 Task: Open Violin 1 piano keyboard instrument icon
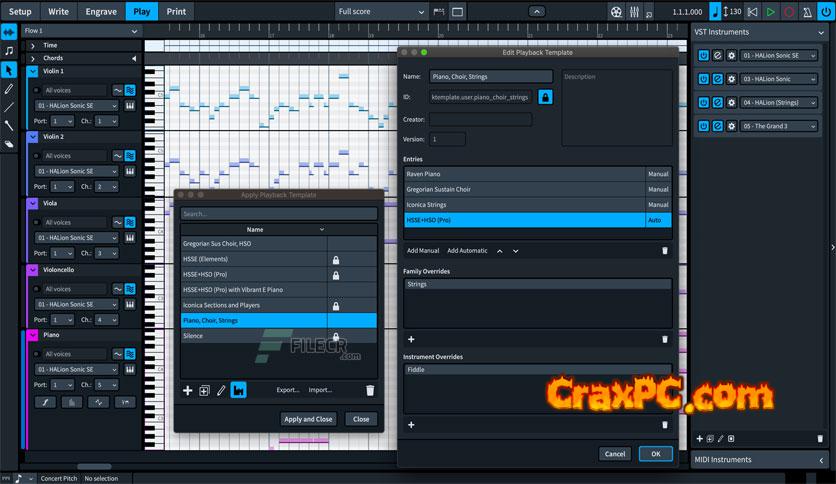(x=129, y=105)
